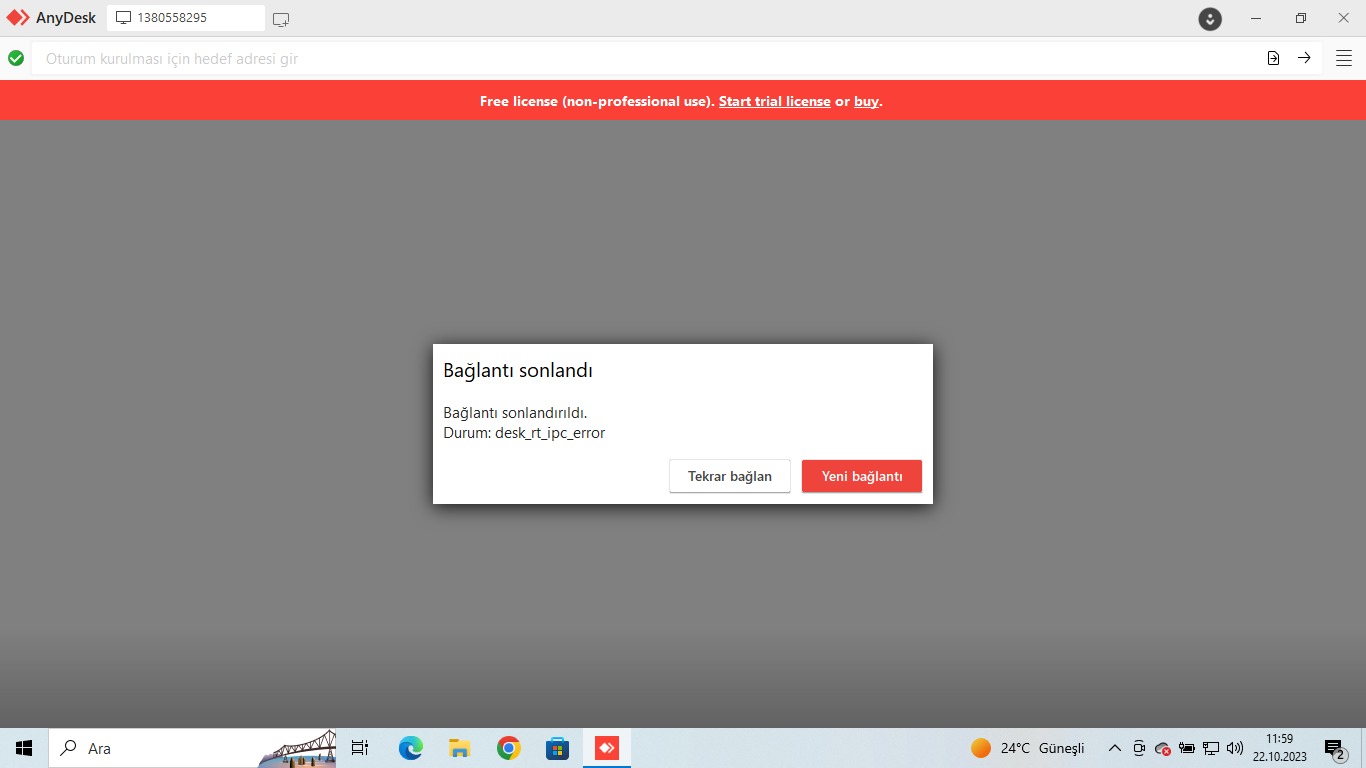
Task: Open File Explorer from the taskbar
Action: tap(459, 748)
